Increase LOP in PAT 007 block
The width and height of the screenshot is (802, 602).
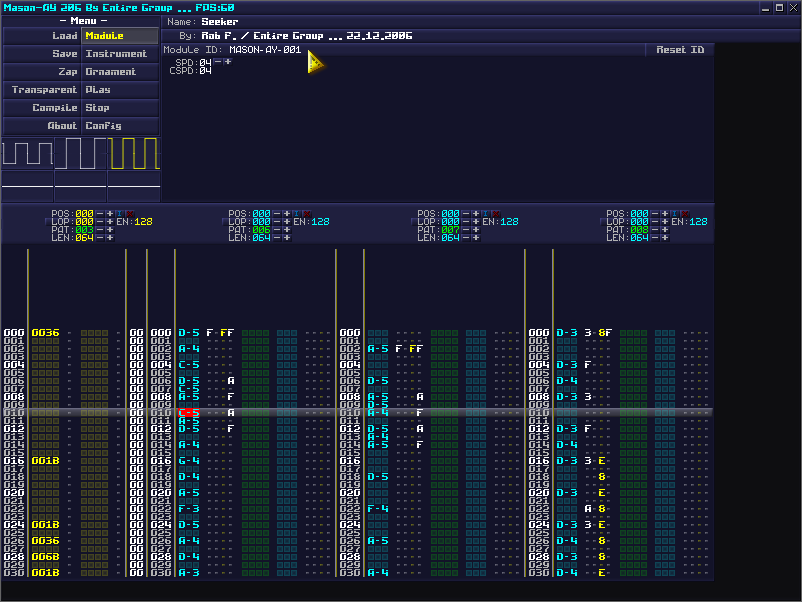[476, 221]
